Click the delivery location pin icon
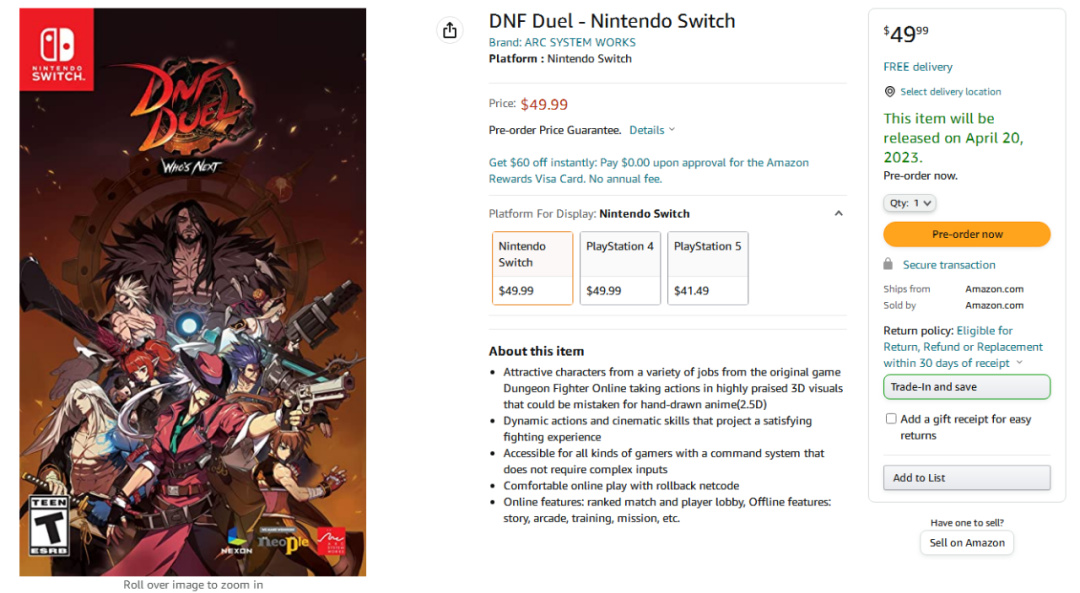This screenshot has height=593, width=1080. tap(890, 92)
